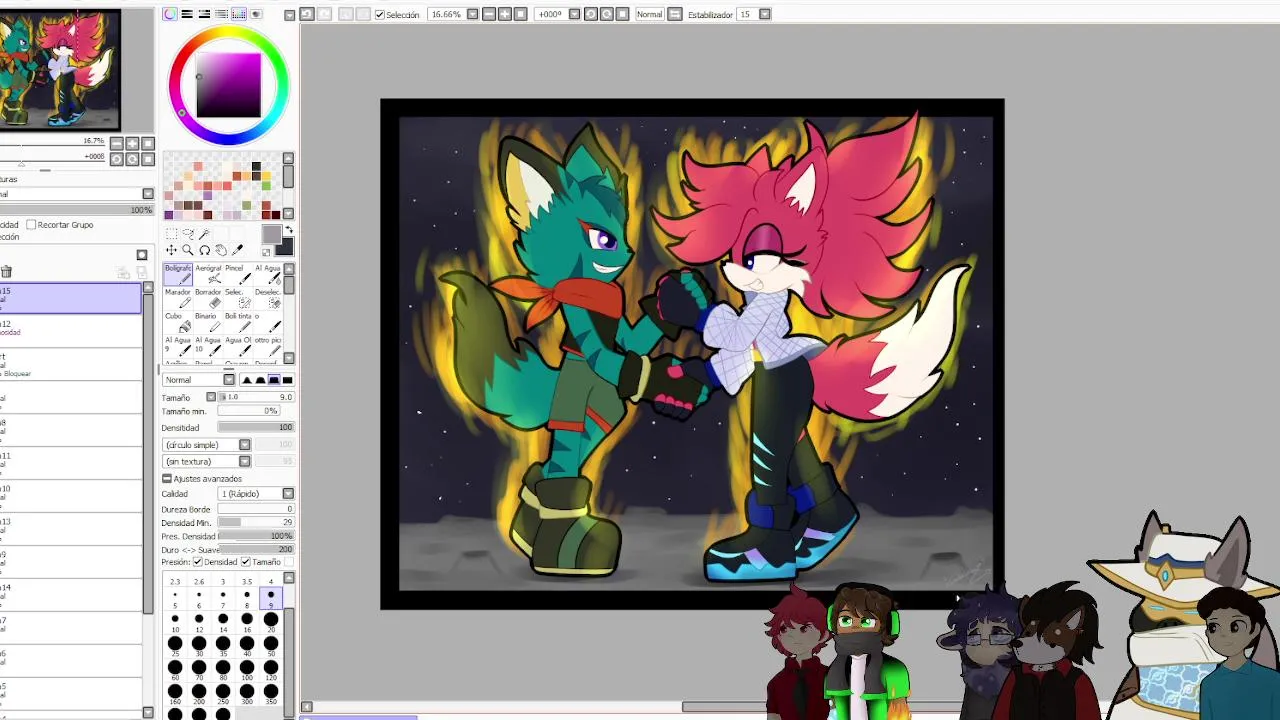Open the Tamaño size multiplier dropdown
This screenshot has height=720, width=1280.
click(x=210, y=397)
